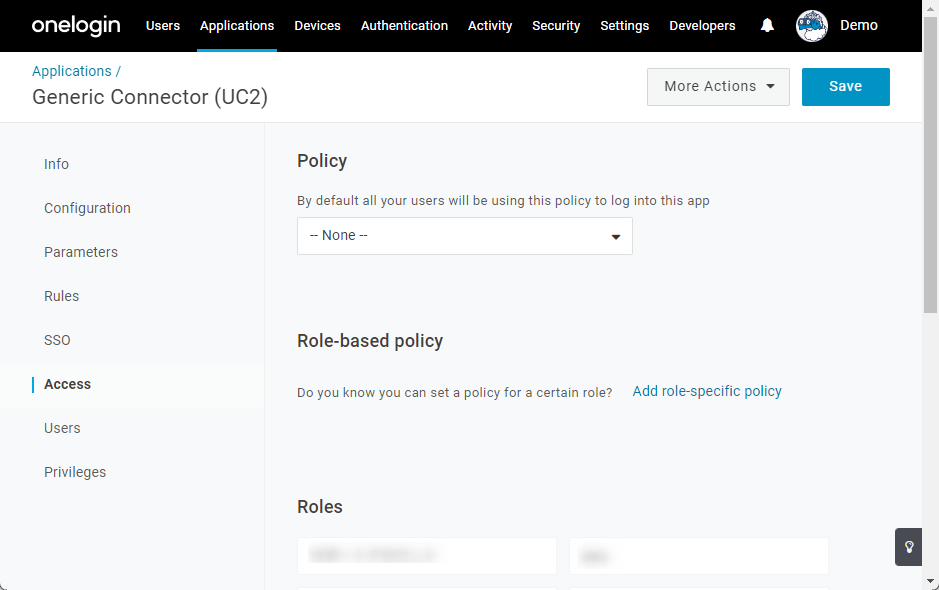Click the Policy heading

[x=322, y=161]
